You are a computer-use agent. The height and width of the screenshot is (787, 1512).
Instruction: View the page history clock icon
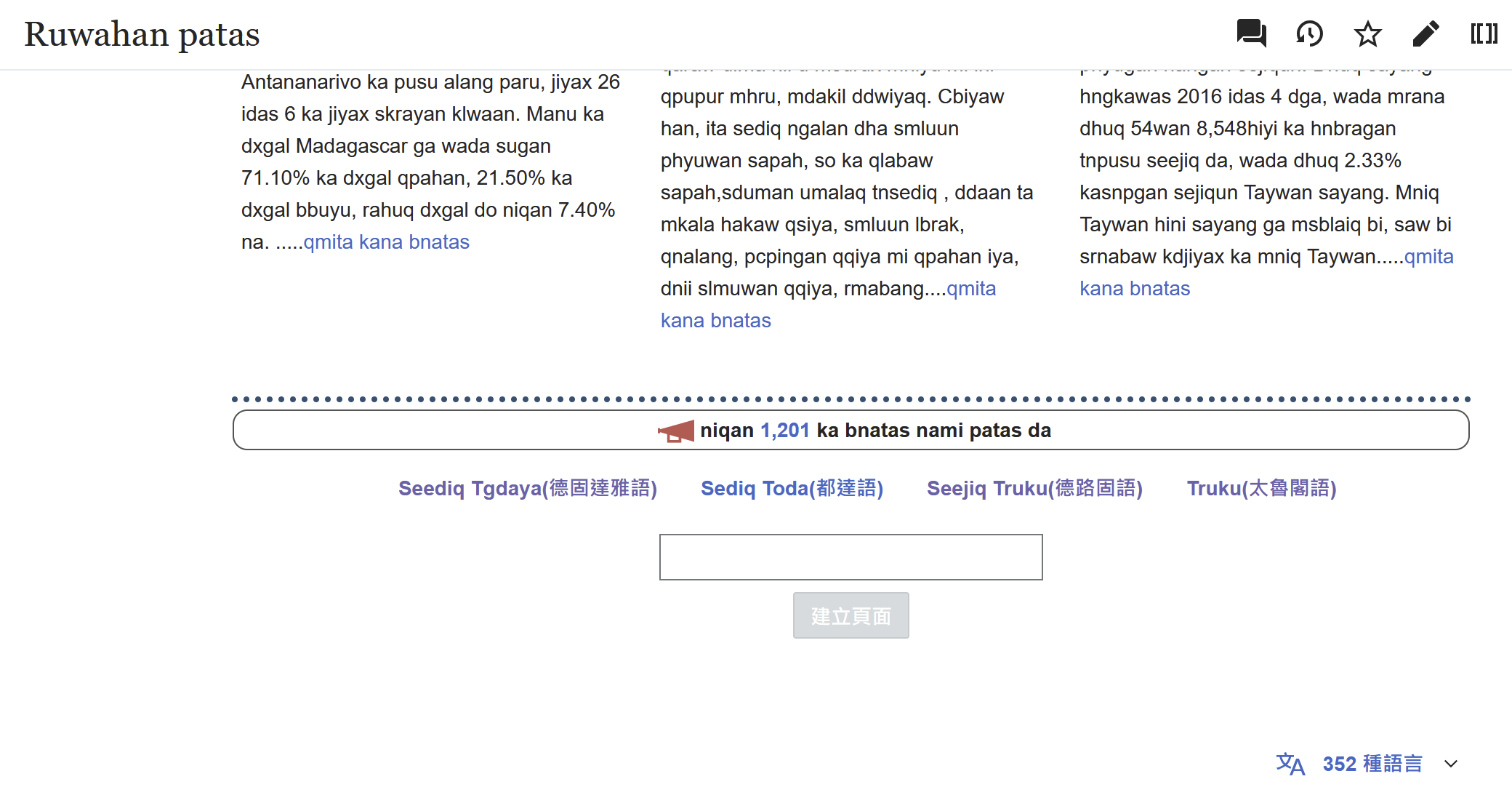point(1309,33)
